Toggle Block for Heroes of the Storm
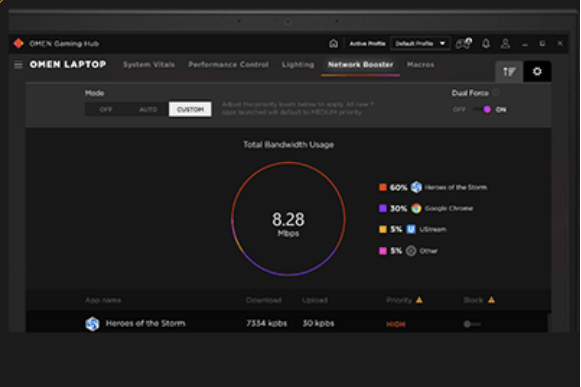Screen dimensions: 581x387 pos(472,324)
